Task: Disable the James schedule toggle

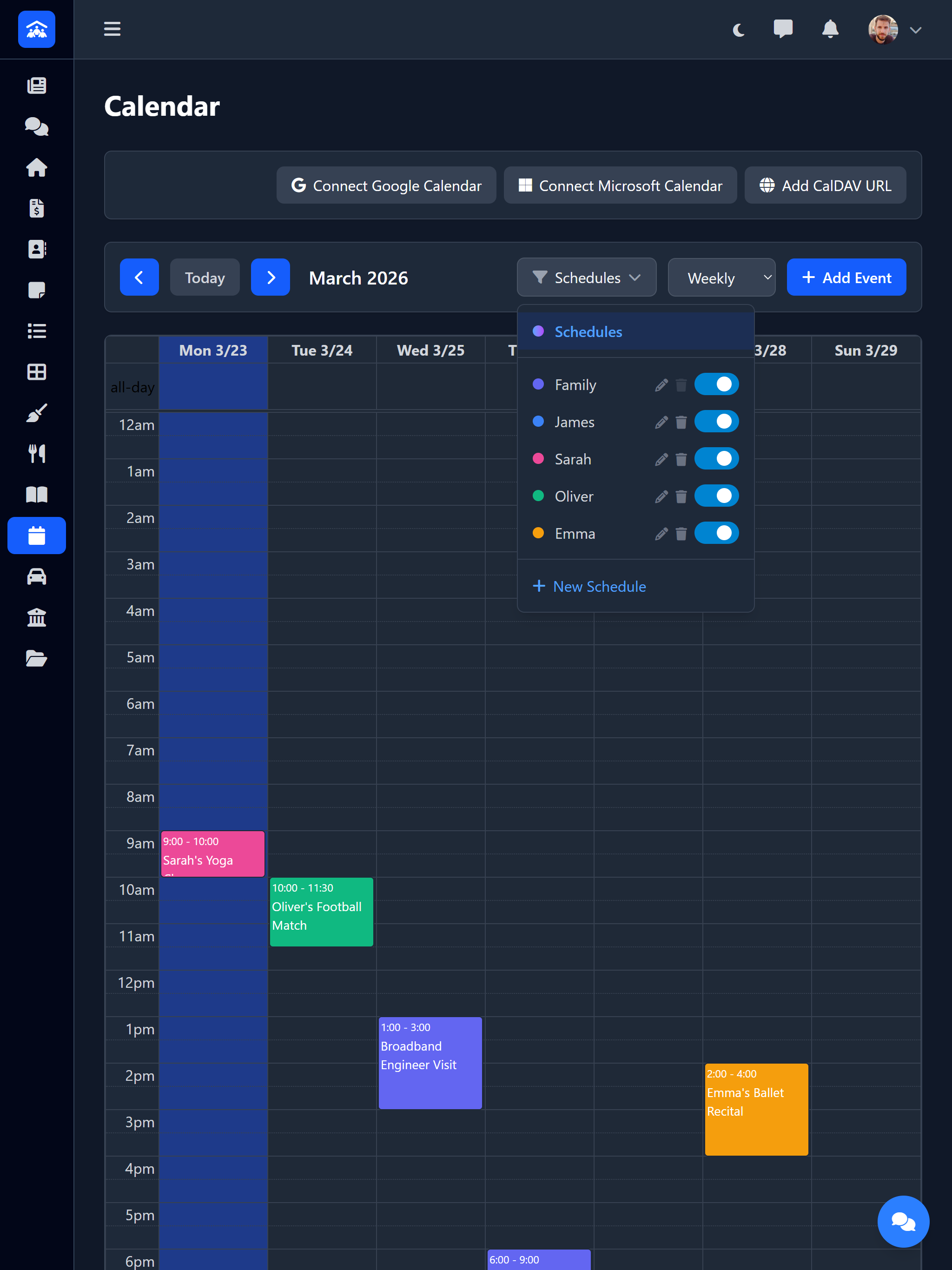Action: click(x=717, y=422)
